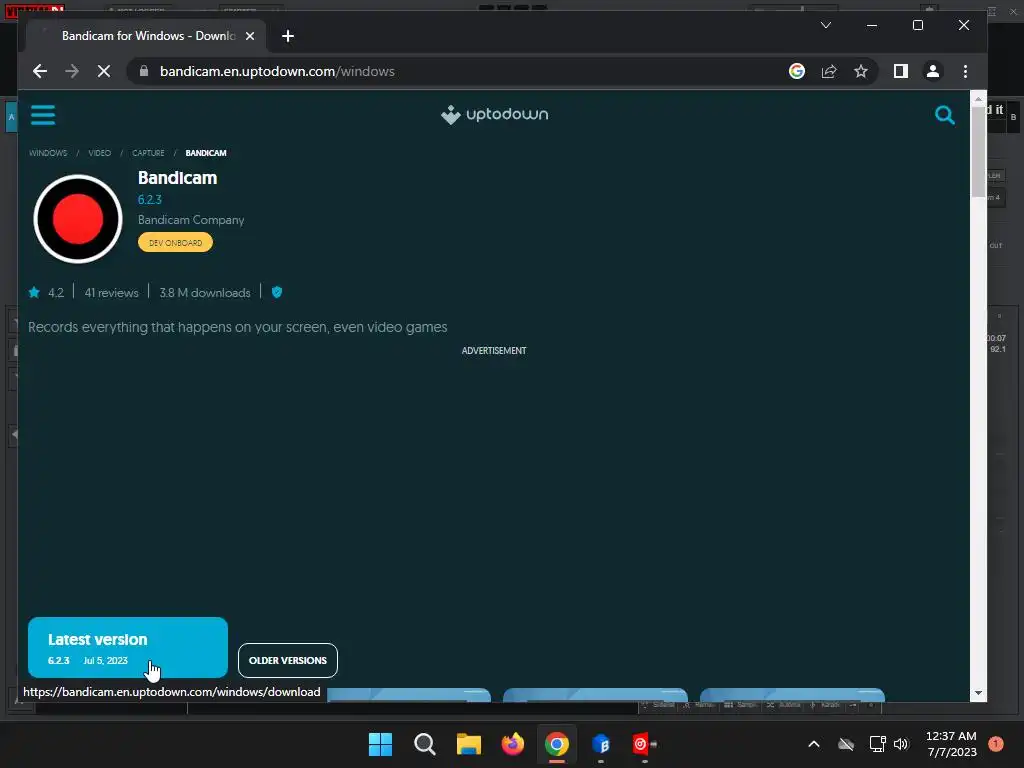Open notification center badge

tap(995, 743)
